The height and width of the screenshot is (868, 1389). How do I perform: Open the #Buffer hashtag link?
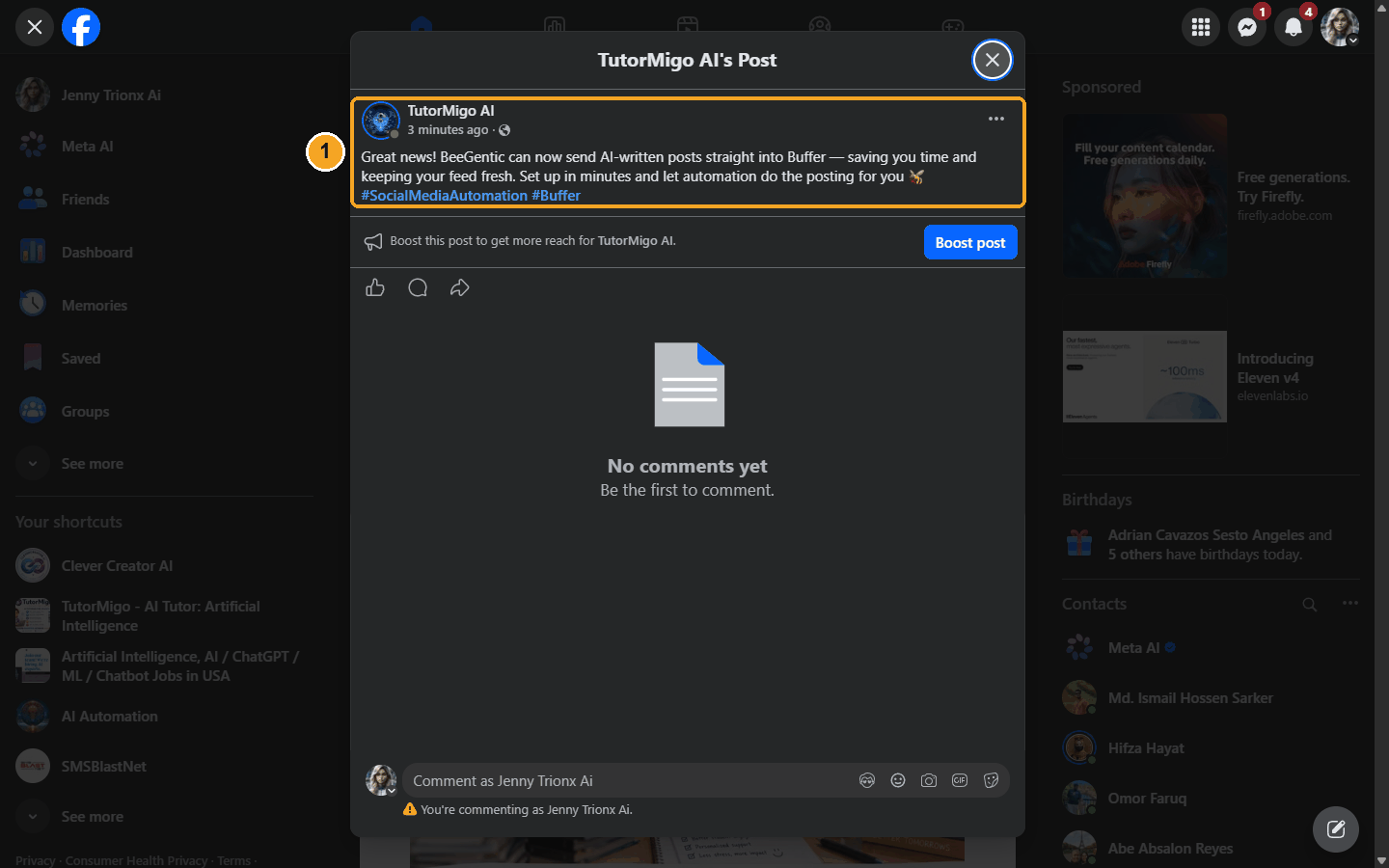(557, 195)
